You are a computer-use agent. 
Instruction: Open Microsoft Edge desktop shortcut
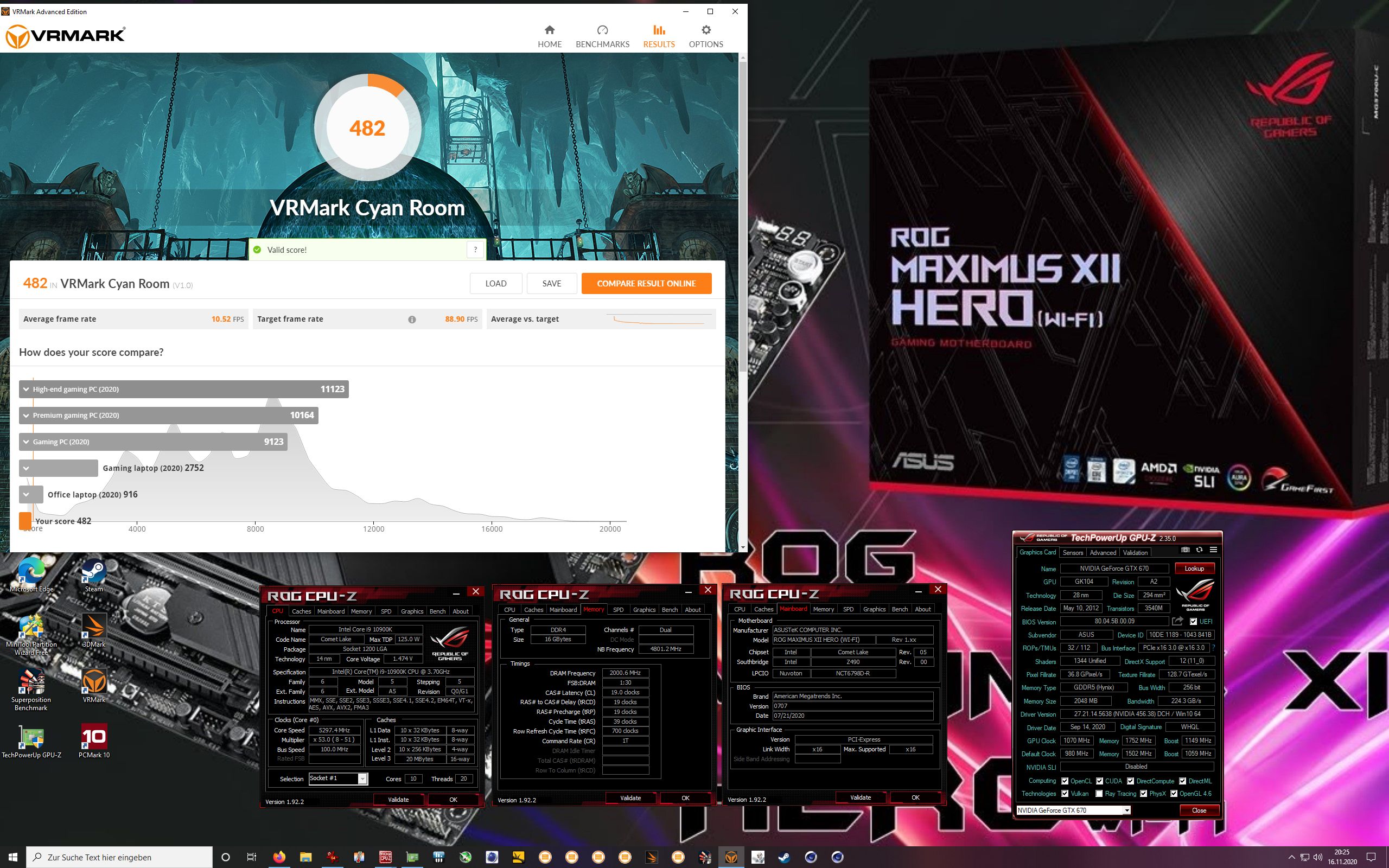[x=31, y=575]
